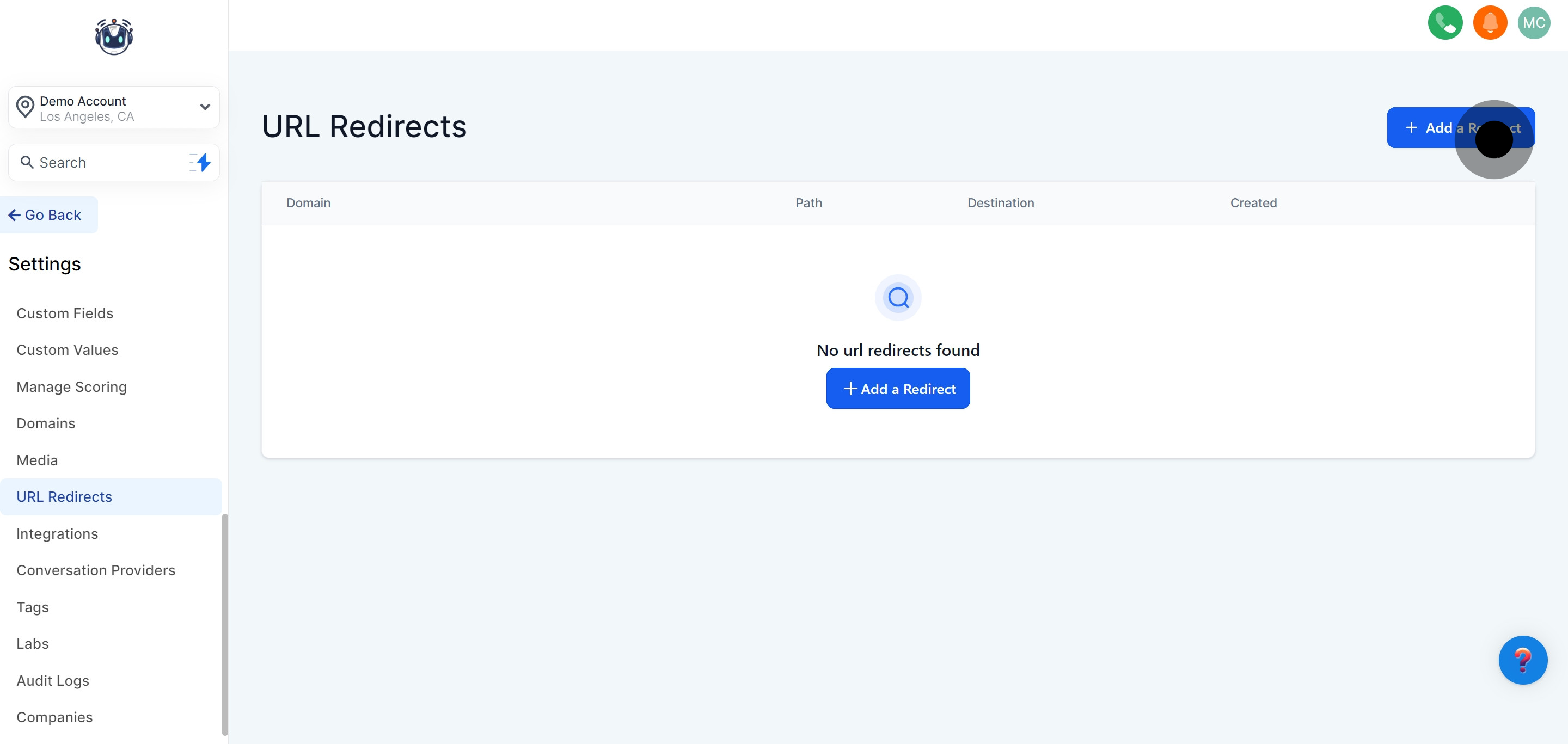The width and height of the screenshot is (1568, 744).
Task: Click the sidebar scrollbar
Action: click(225, 624)
